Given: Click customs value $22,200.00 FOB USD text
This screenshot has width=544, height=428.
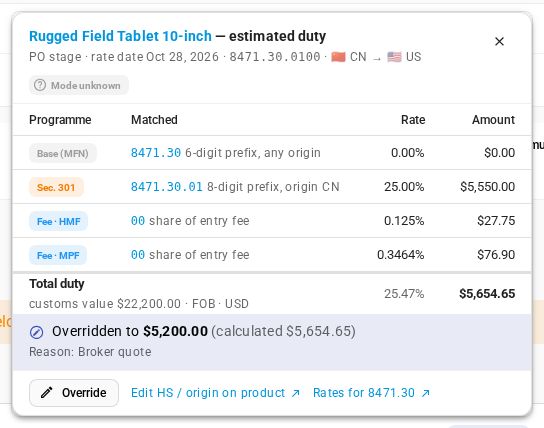Looking at the screenshot, I should click(139, 304).
